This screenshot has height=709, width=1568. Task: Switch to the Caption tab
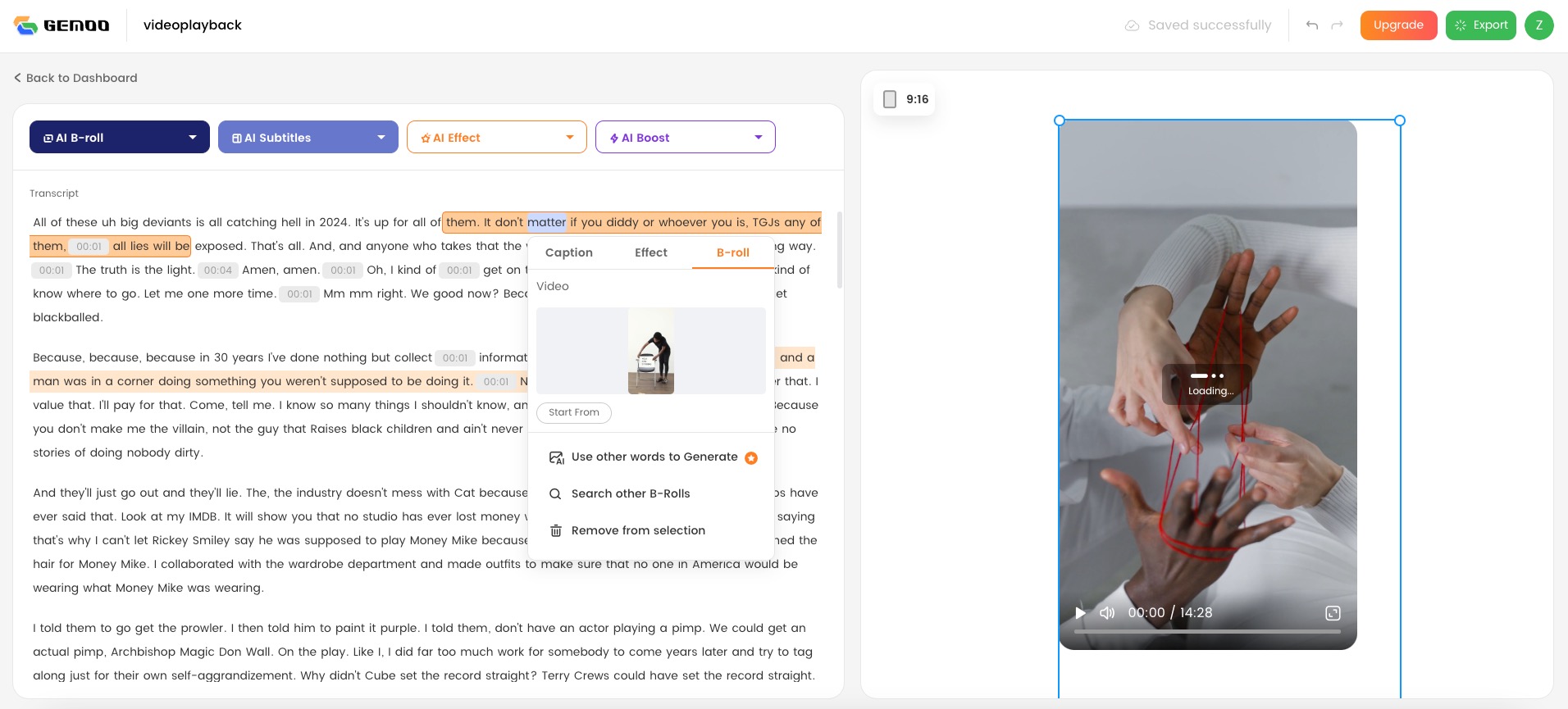pos(569,252)
